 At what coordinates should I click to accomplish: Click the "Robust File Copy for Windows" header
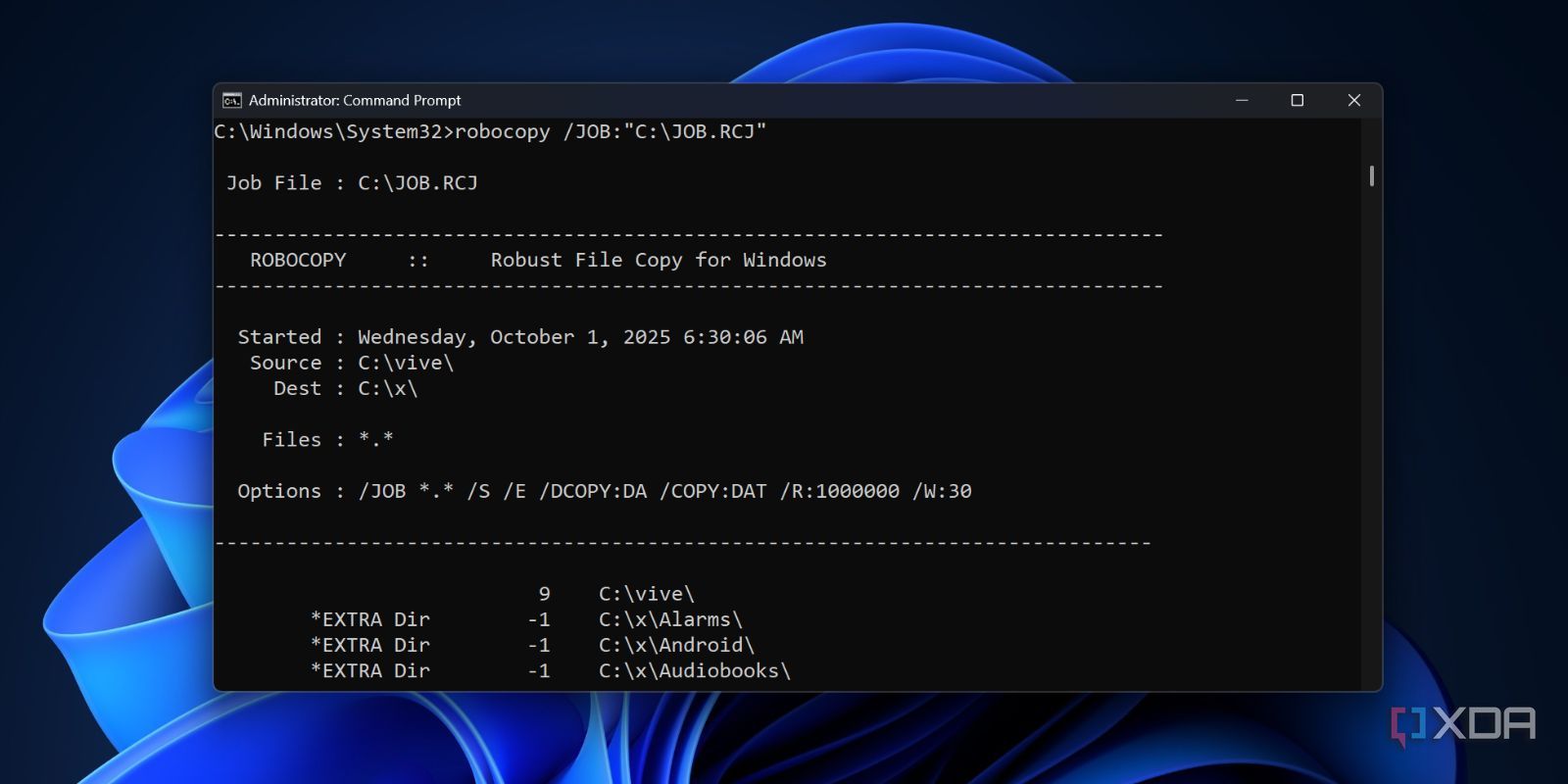(658, 261)
